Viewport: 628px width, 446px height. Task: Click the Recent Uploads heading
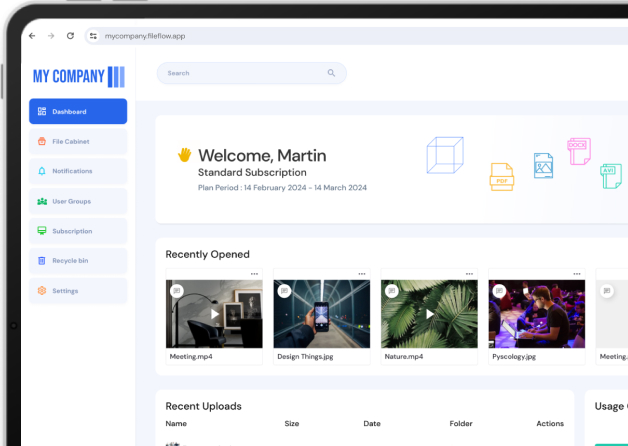tap(203, 406)
